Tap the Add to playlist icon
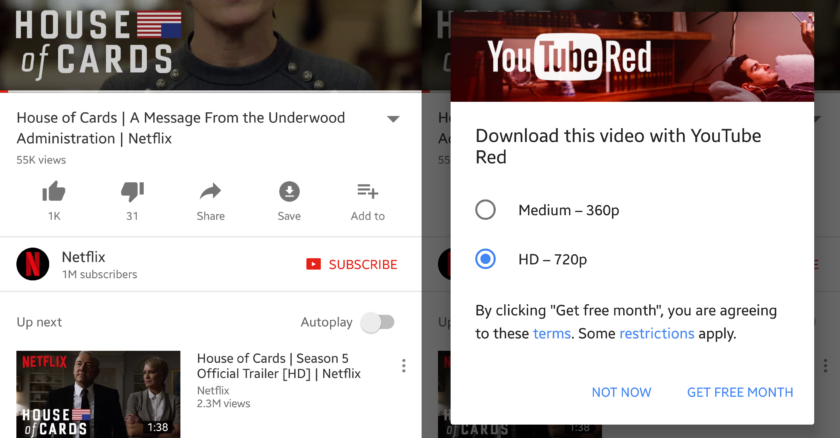Viewport: 840px width, 438px height. 368,191
